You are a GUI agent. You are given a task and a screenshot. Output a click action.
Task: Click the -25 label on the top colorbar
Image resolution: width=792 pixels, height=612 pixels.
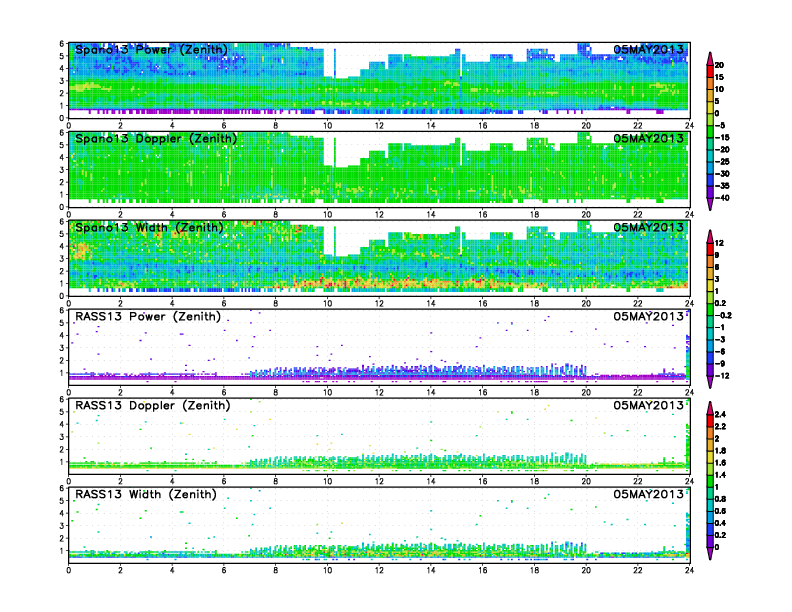(x=722, y=162)
